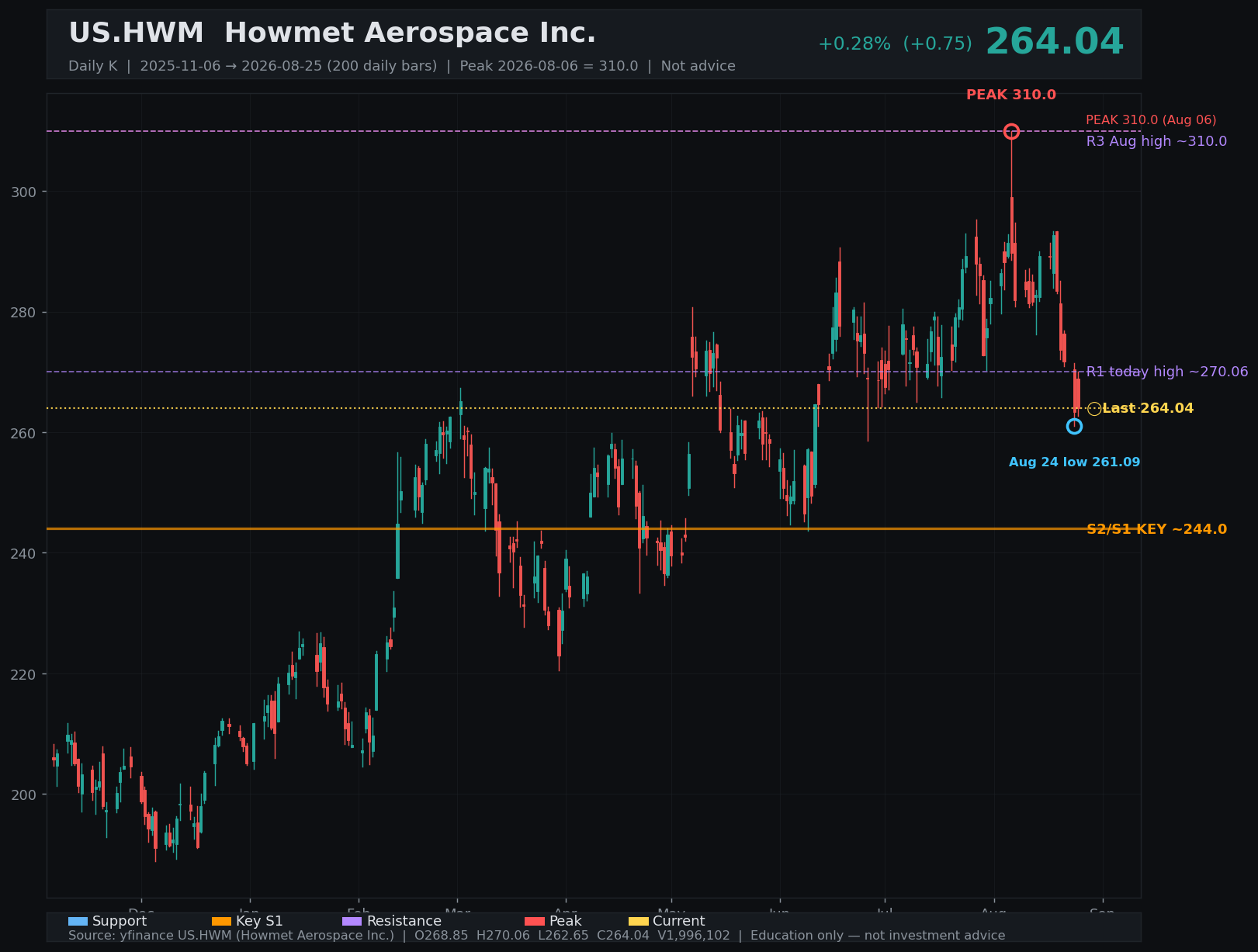Image resolution: width=1258 pixels, height=952 pixels.
Task: Click the 'Last 264.04' label
Action: [1148, 408]
